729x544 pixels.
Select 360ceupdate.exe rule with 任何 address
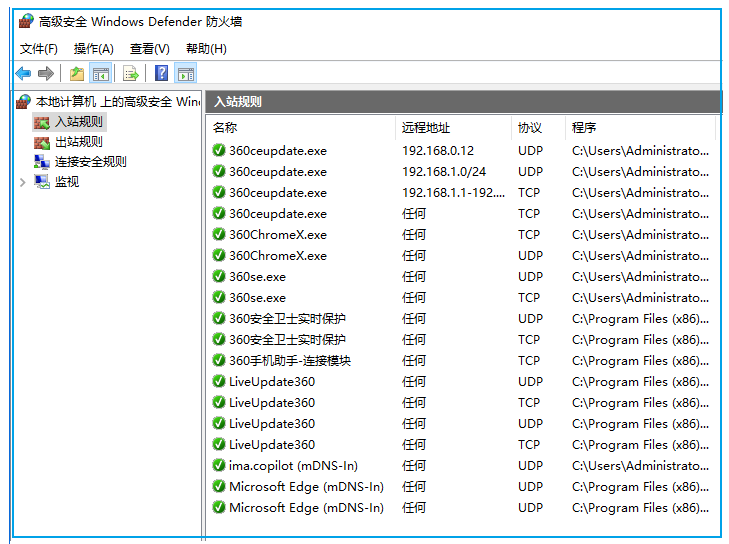click(463, 213)
